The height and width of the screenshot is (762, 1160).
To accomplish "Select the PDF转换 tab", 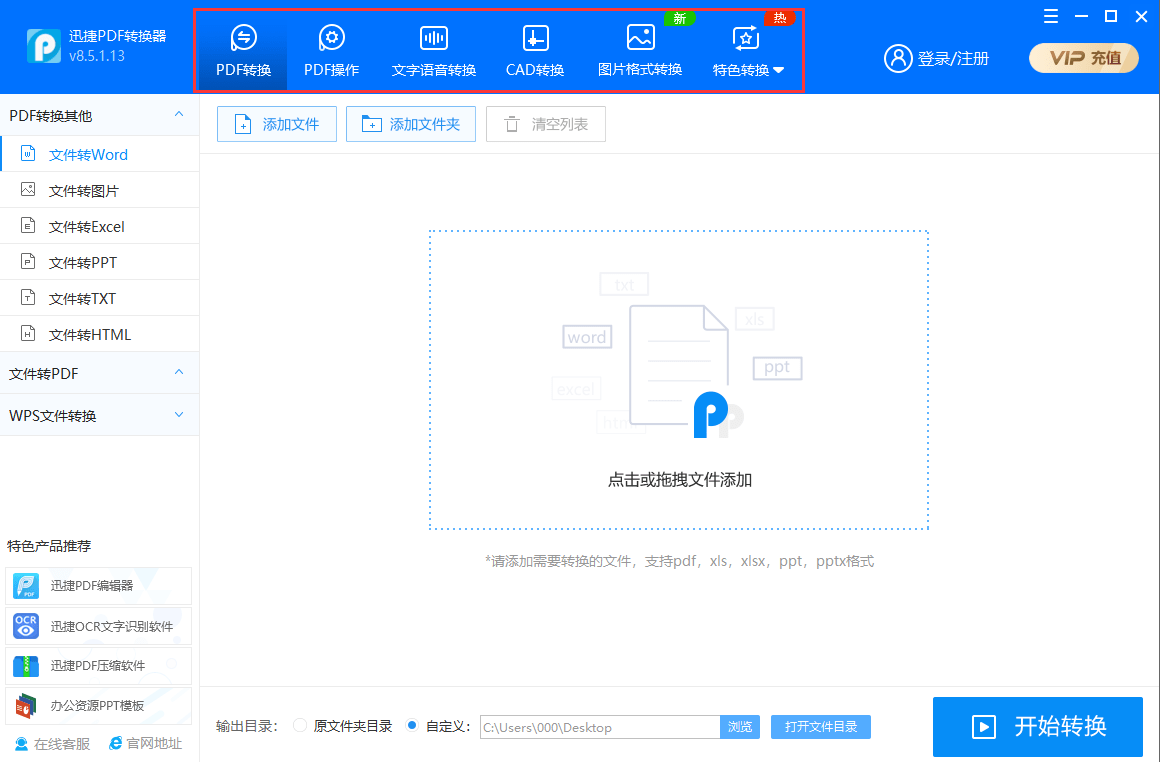I will [x=242, y=50].
